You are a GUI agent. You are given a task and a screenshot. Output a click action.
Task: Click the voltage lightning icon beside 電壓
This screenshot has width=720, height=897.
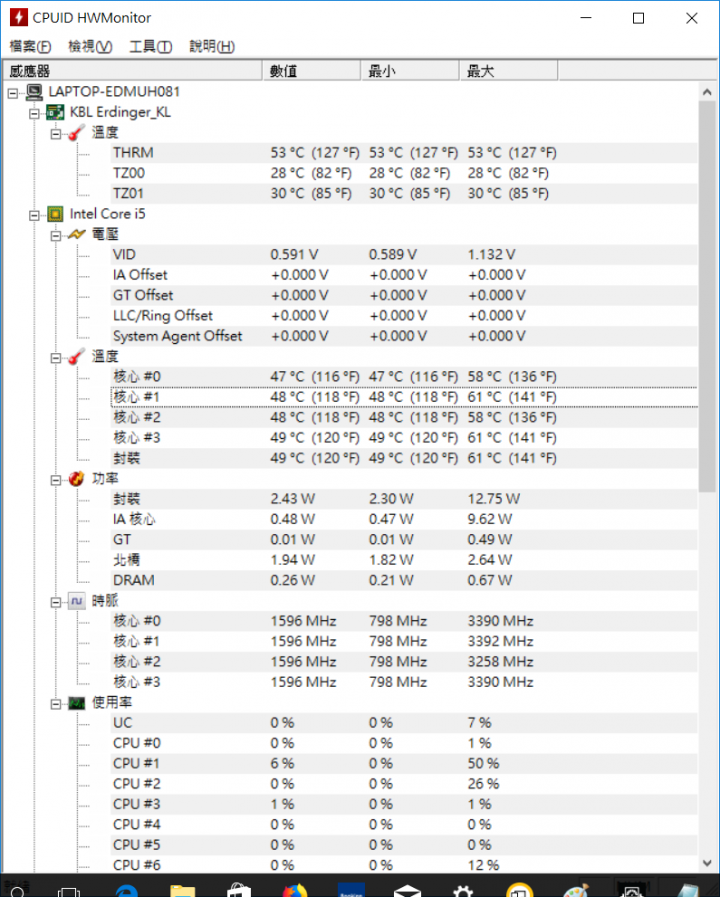(77, 234)
